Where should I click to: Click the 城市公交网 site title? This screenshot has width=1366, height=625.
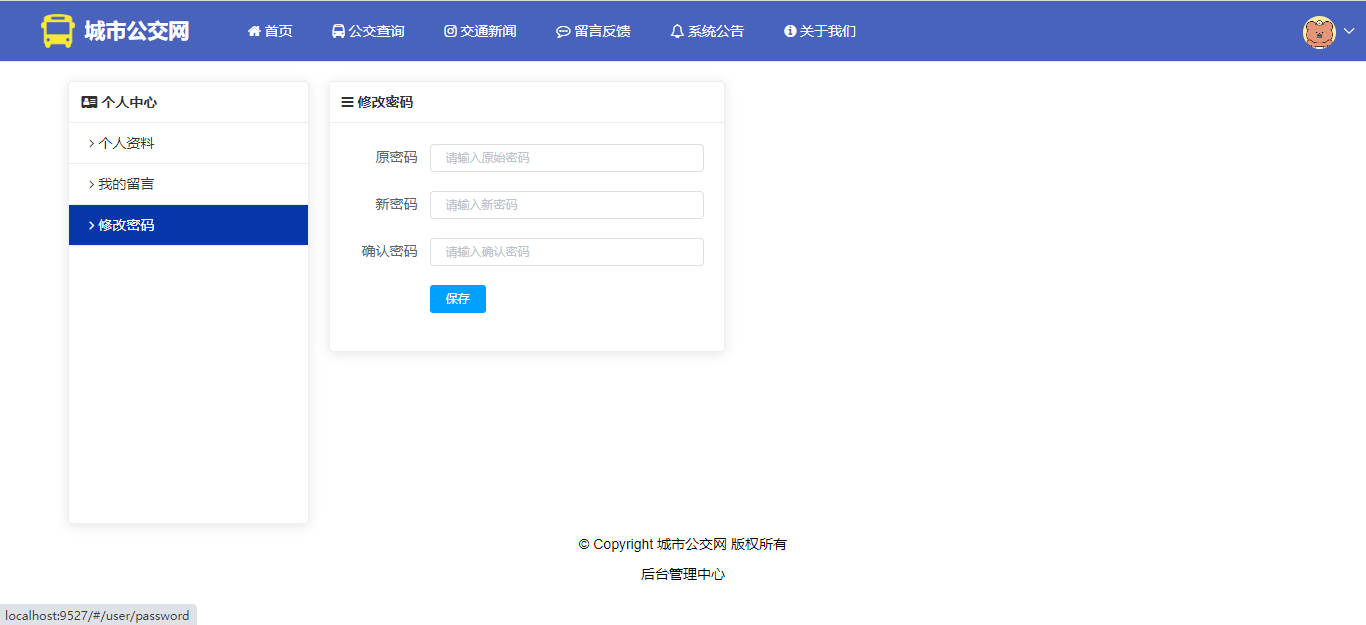[136, 31]
